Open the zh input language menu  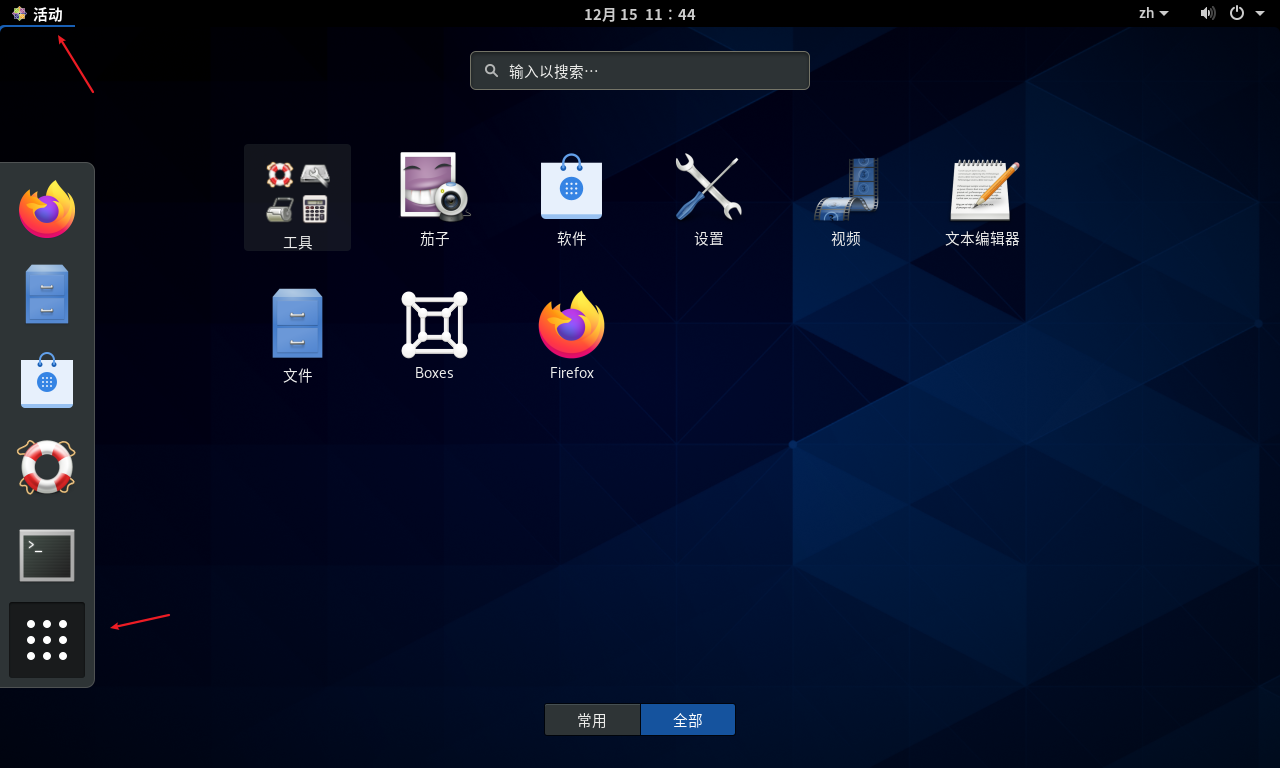(1154, 13)
